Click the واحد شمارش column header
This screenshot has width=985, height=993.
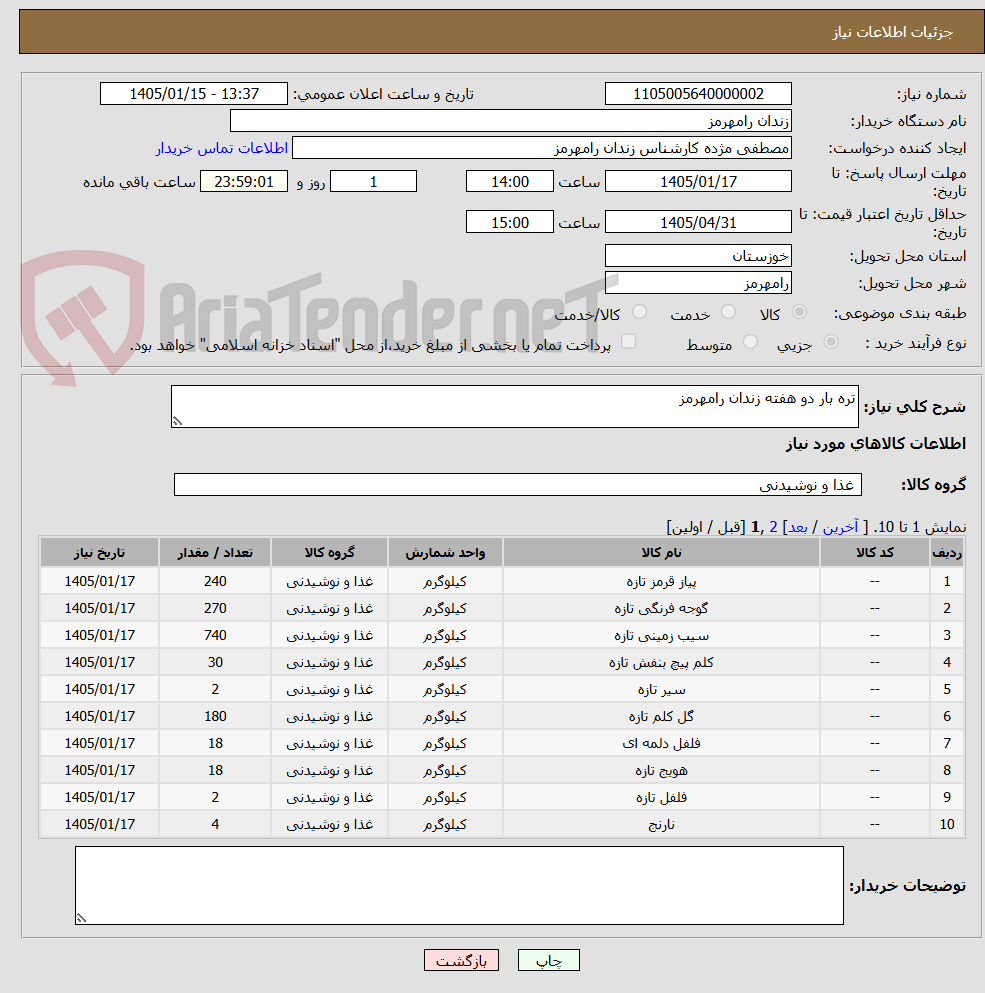click(445, 552)
